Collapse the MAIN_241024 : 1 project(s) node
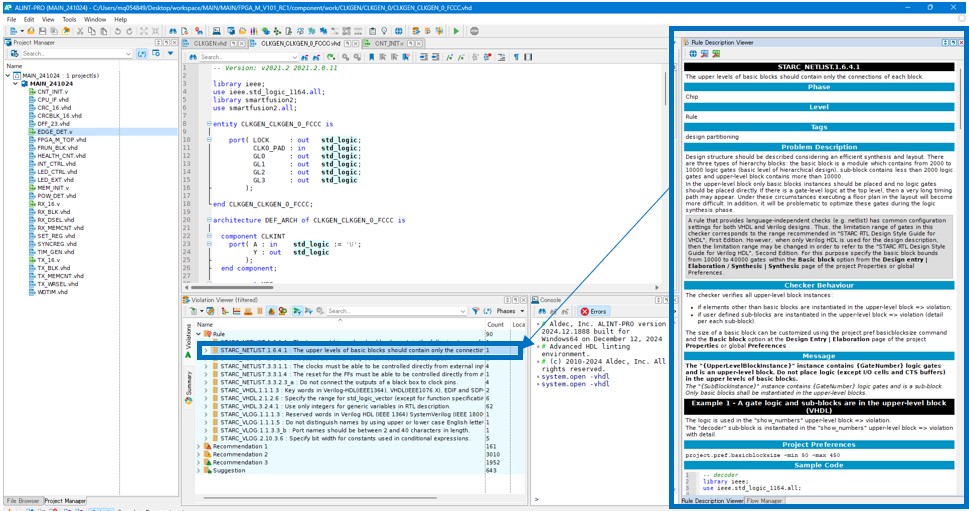 pyautogui.click(x=8, y=75)
